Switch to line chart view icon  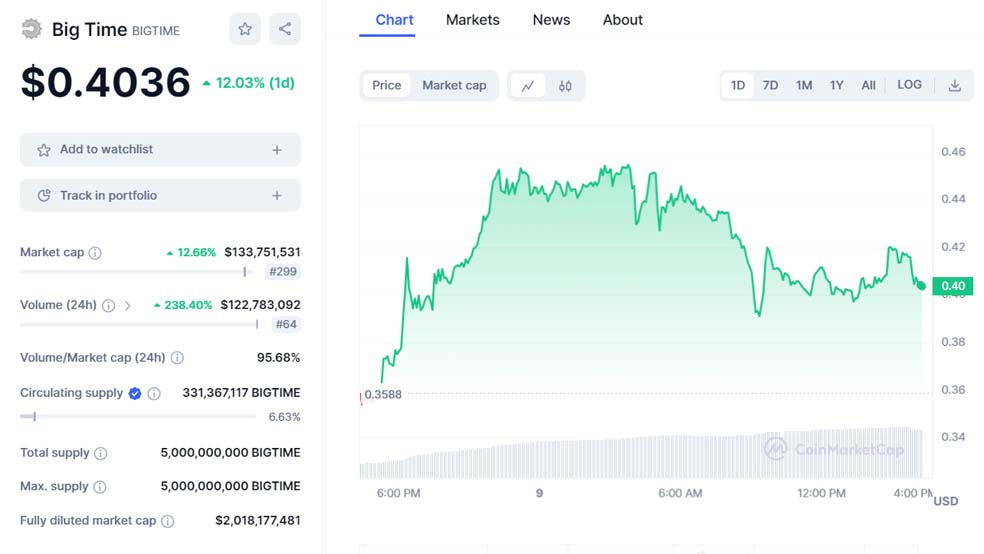(528, 86)
